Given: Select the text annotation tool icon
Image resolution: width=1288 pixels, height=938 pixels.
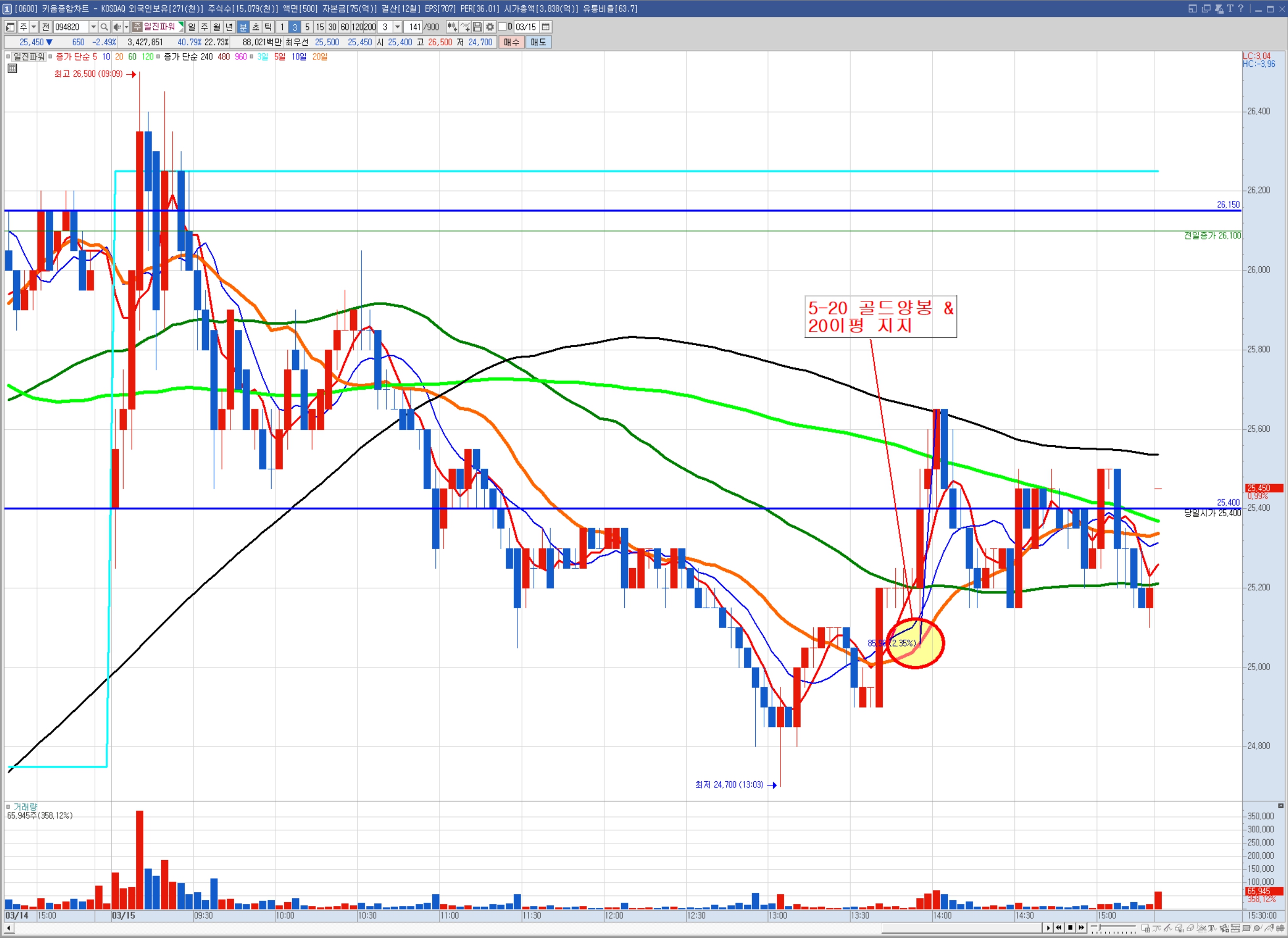Looking at the screenshot, I should click(x=1212, y=928).
